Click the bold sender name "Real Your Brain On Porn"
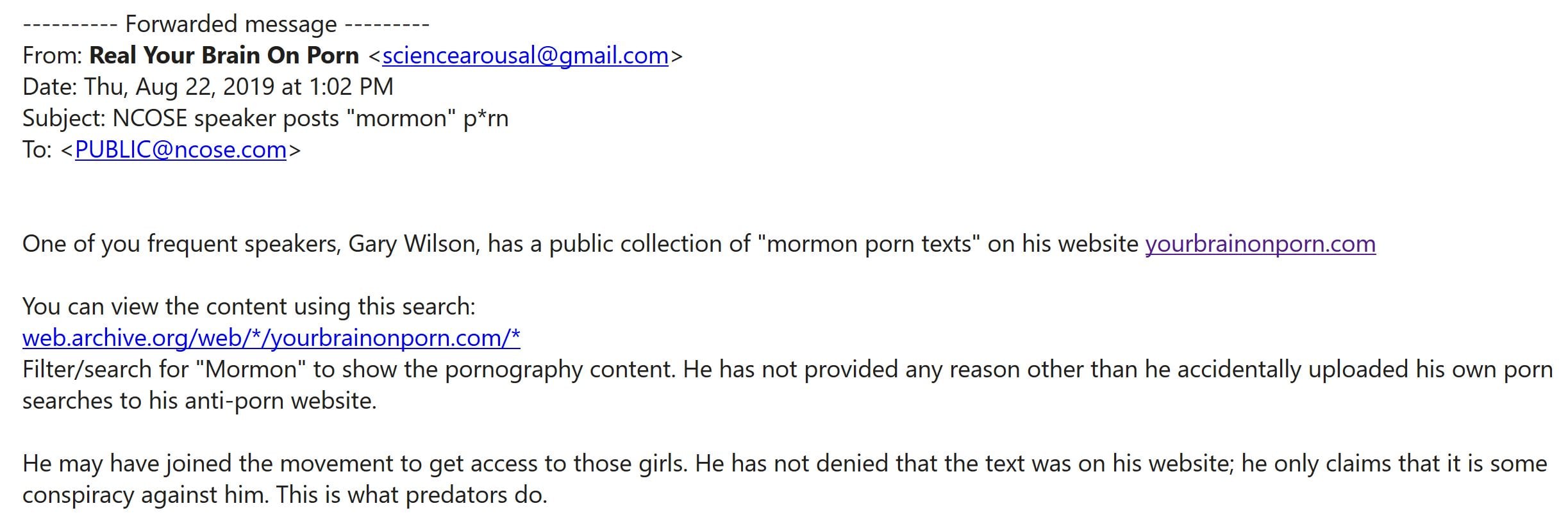The image size is (1568, 524). [x=224, y=56]
